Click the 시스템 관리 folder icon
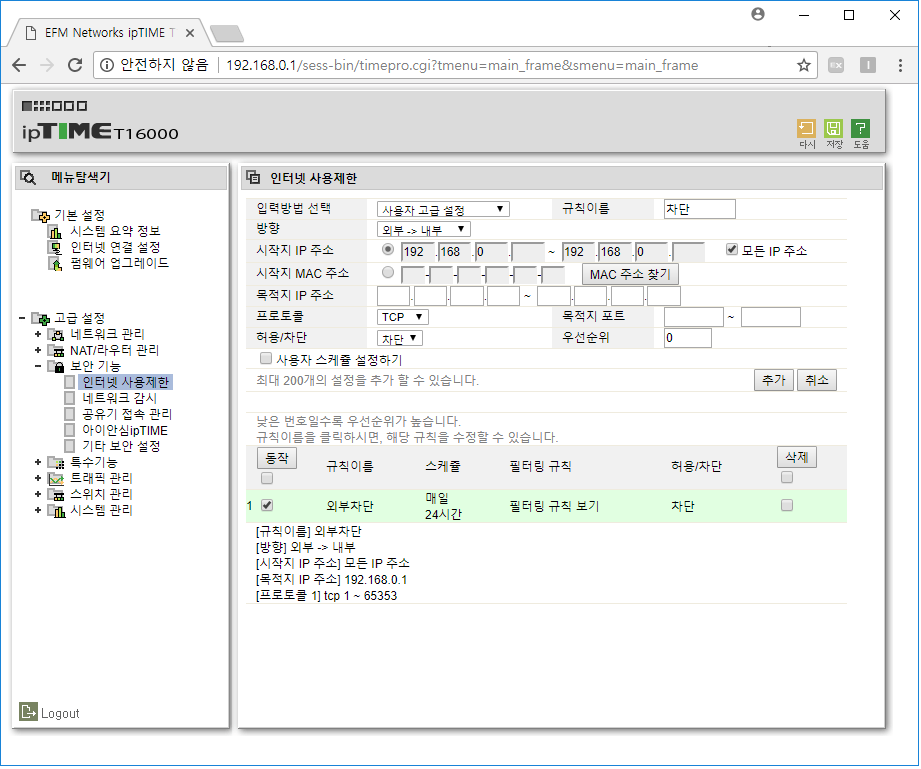 click(x=56, y=512)
